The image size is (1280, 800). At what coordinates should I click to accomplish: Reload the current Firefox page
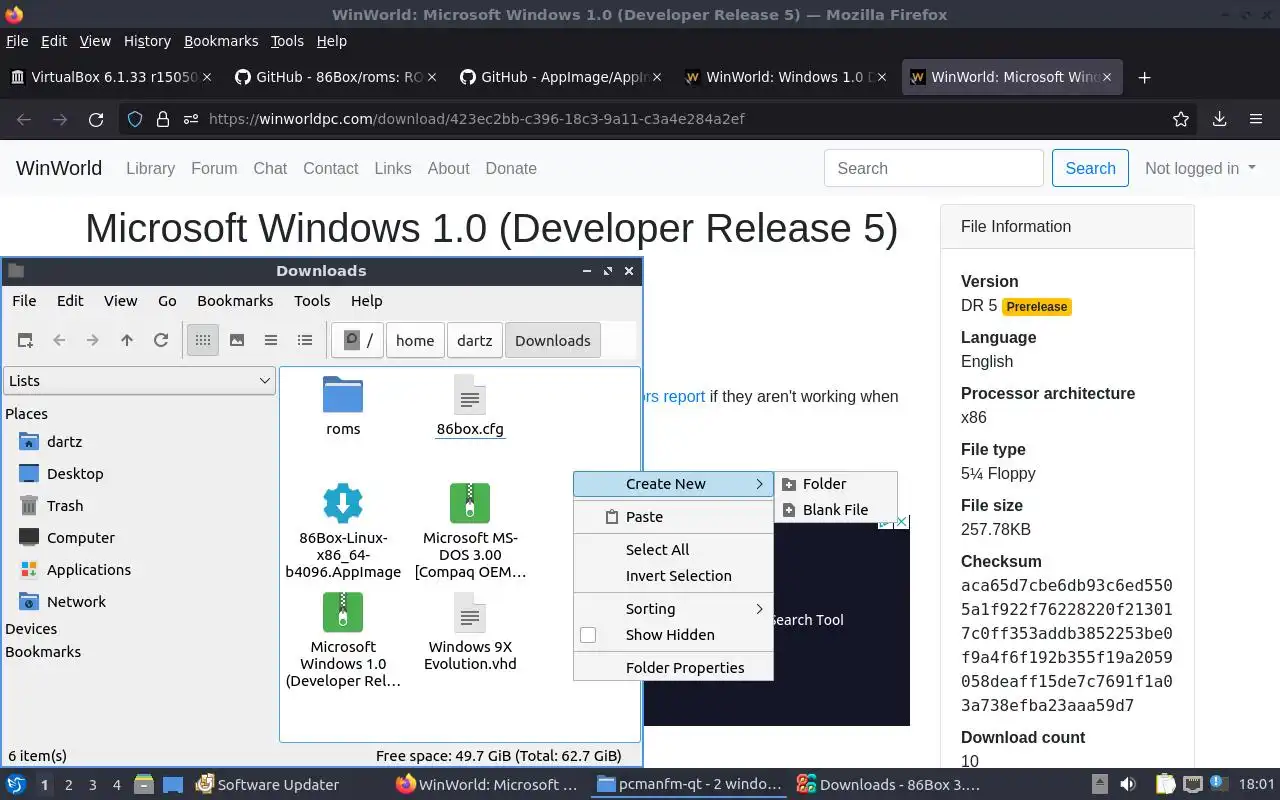[x=96, y=119]
